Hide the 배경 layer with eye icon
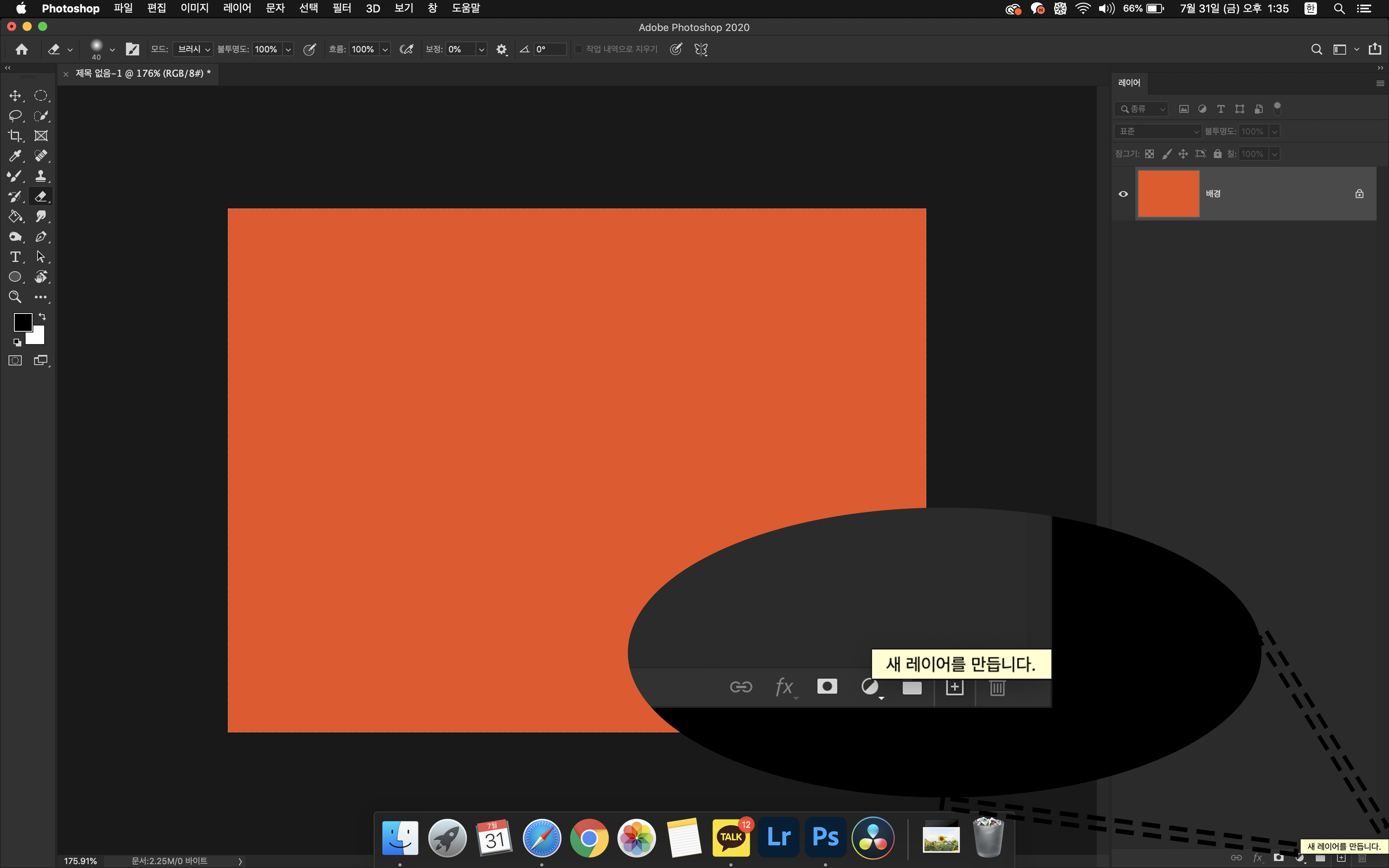Viewport: 1389px width, 868px height. click(x=1123, y=194)
